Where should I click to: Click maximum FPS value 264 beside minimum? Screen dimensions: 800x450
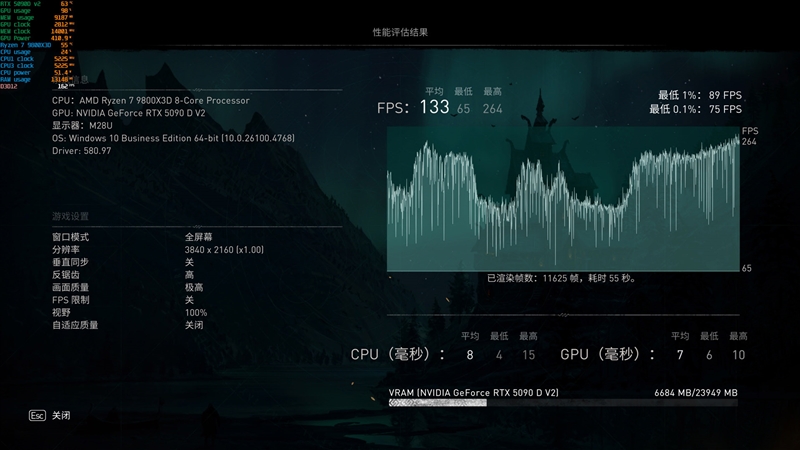492,109
